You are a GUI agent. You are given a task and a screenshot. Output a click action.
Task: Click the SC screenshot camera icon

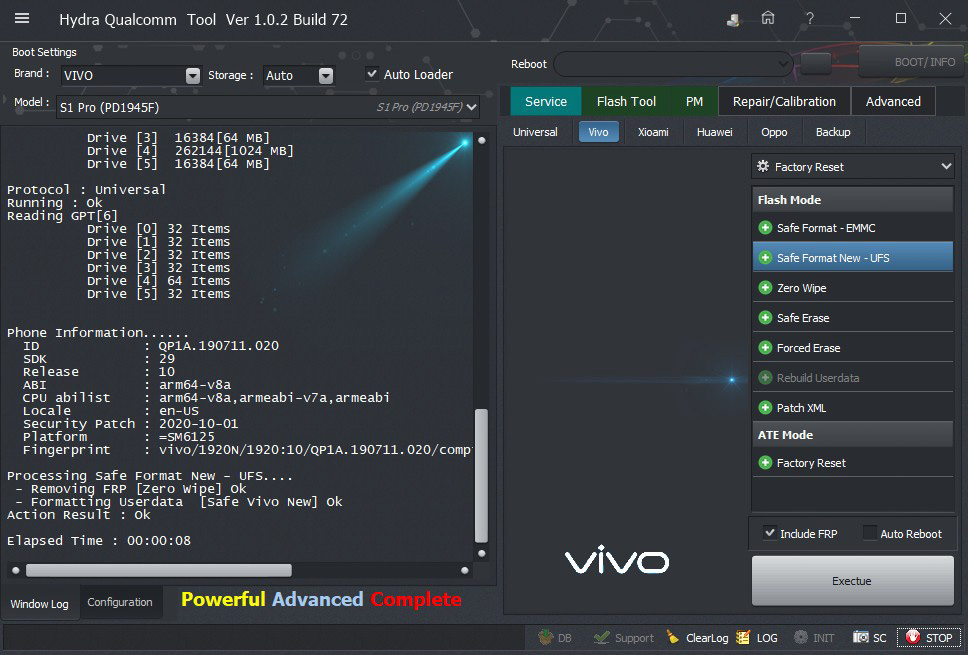tap(861, 637)
